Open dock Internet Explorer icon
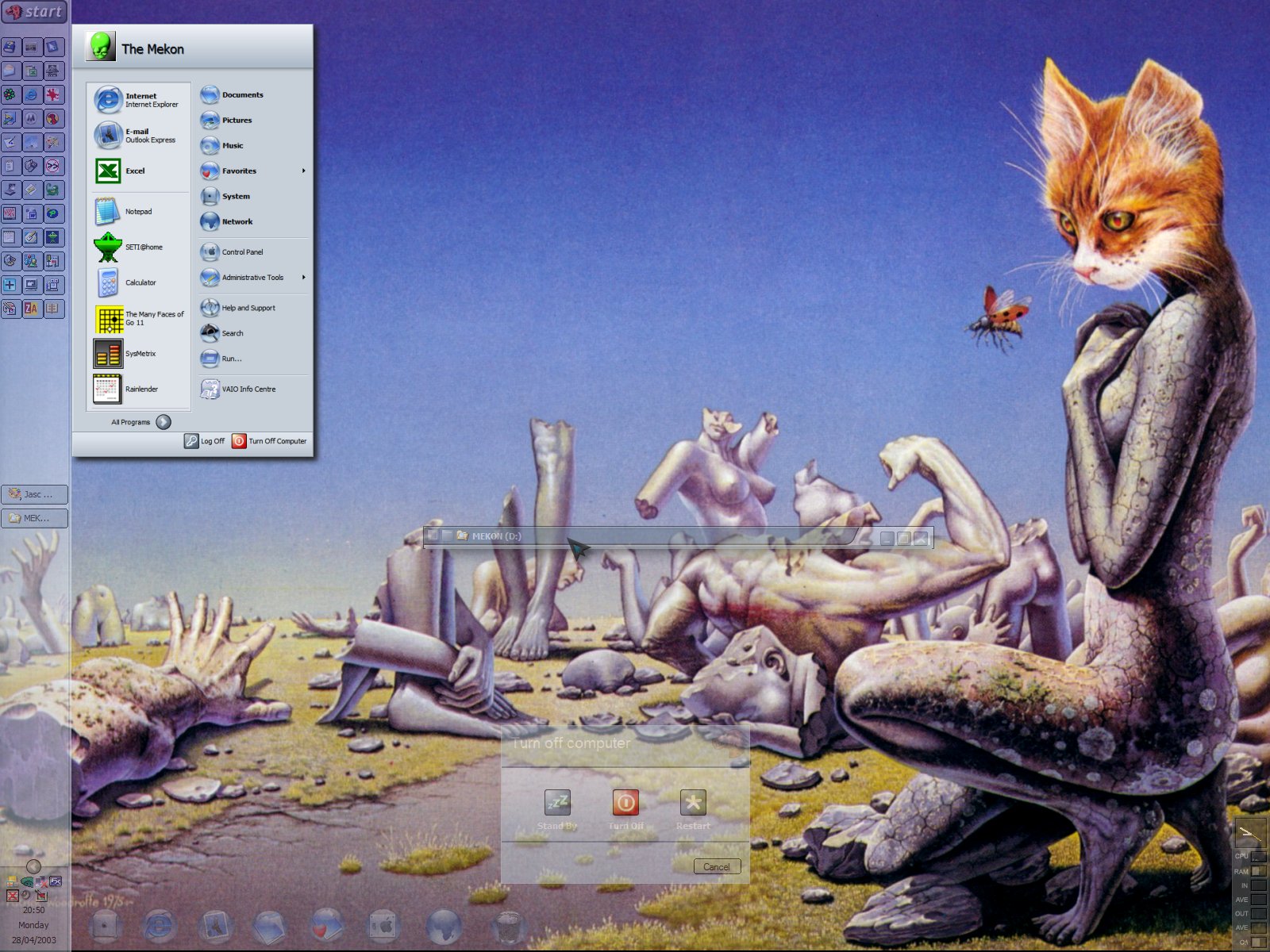The width and height of the screenshot is (1270, 952). point(160,926)
